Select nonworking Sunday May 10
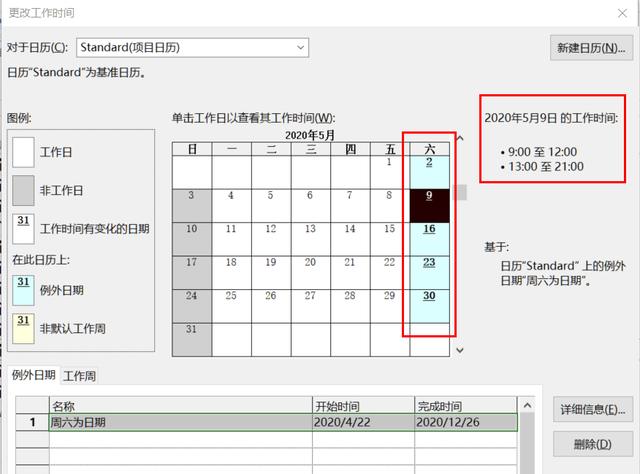Image resolution: width=640 pixels, height=474 pixels. pos(192,239)
